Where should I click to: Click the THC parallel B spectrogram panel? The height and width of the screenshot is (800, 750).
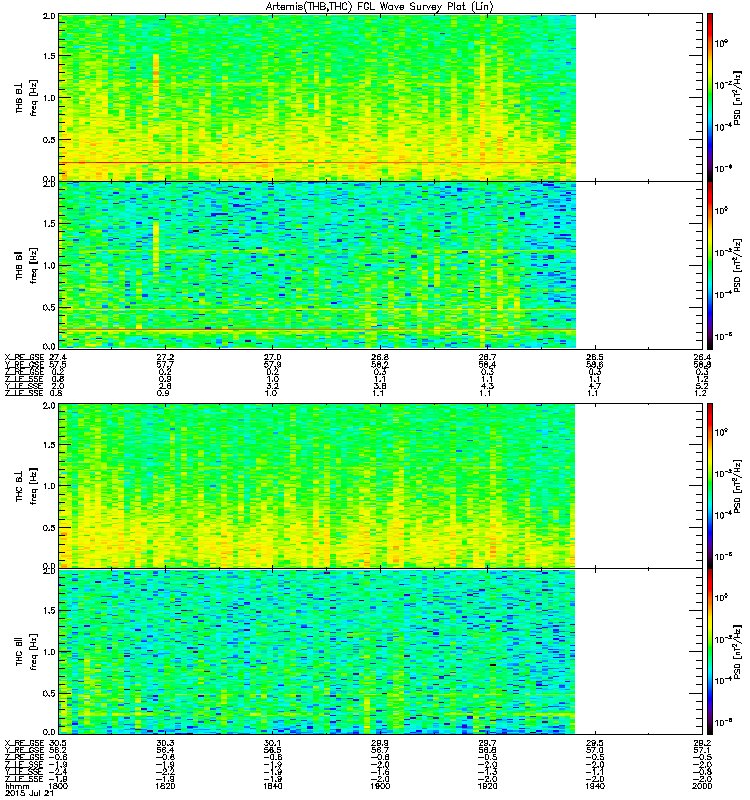(381, 652)
